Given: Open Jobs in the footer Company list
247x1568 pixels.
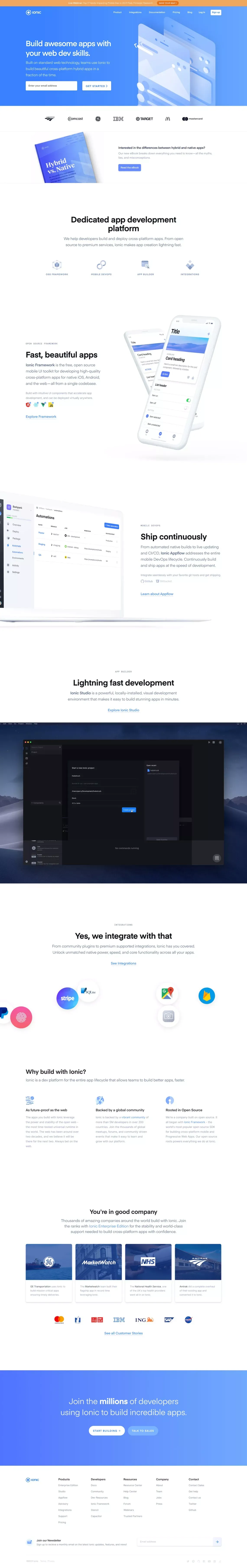Looking at the screenshot, I should click(159, 1497).
